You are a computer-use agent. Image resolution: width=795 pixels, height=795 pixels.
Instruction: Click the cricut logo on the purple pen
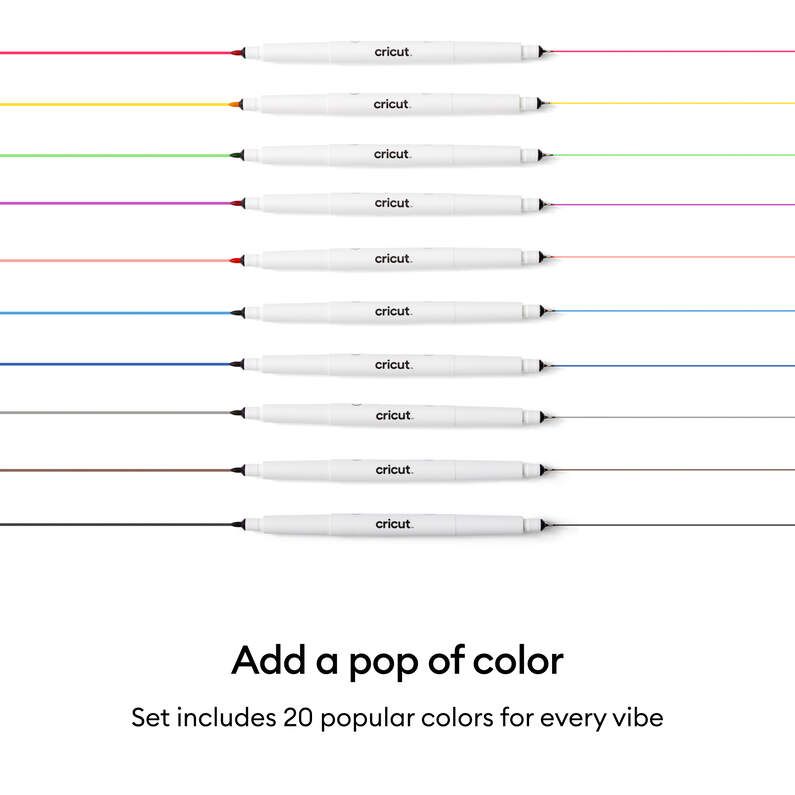coord(392,203)
